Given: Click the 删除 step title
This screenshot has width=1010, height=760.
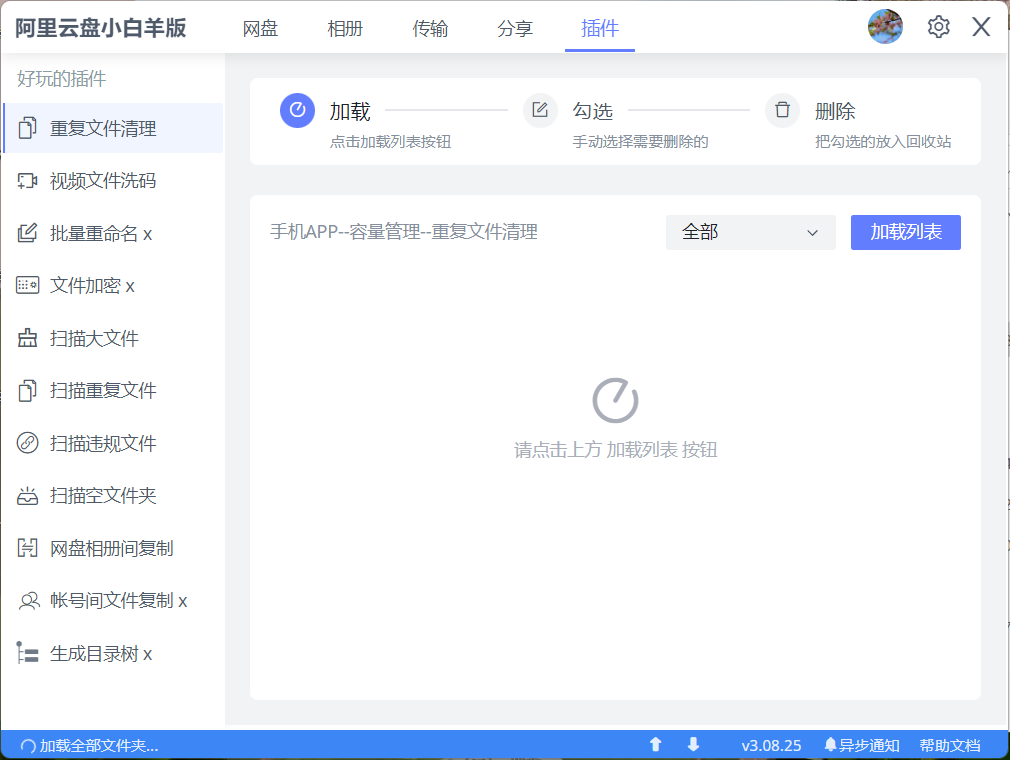Looking at the screenshot, I should coord(835,111).
